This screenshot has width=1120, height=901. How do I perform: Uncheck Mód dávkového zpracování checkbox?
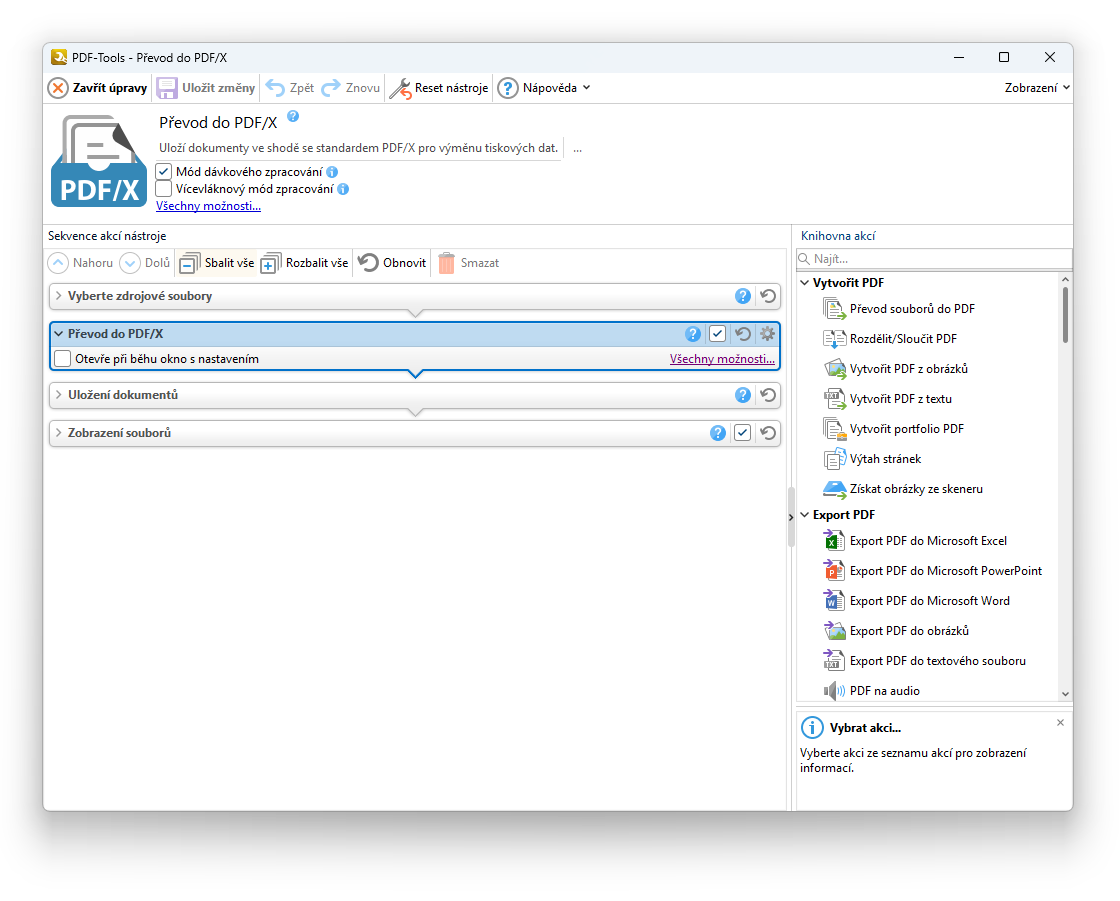click(164, 171)
